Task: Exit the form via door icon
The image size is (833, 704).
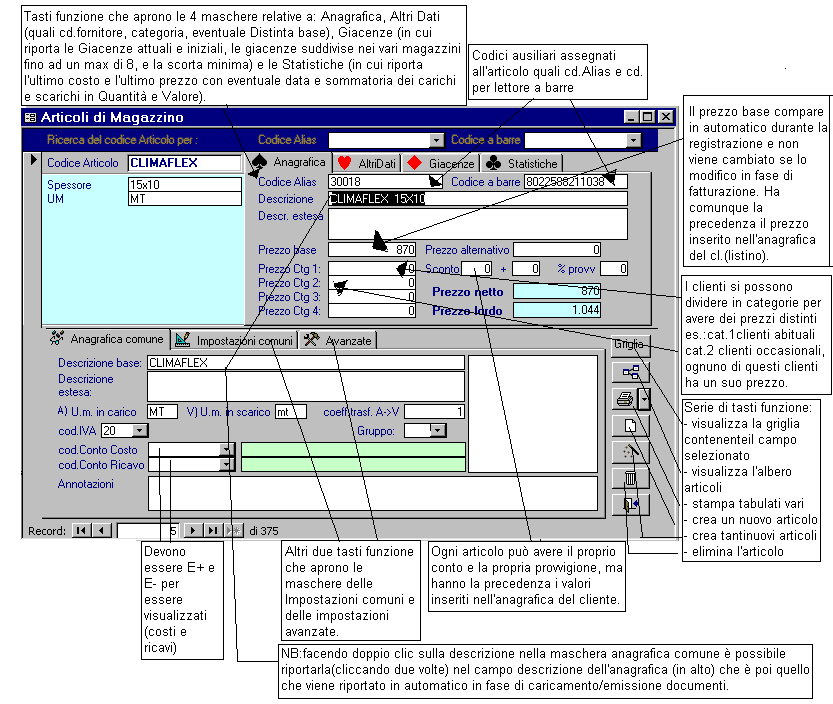Action: click(x=631, y=505)
